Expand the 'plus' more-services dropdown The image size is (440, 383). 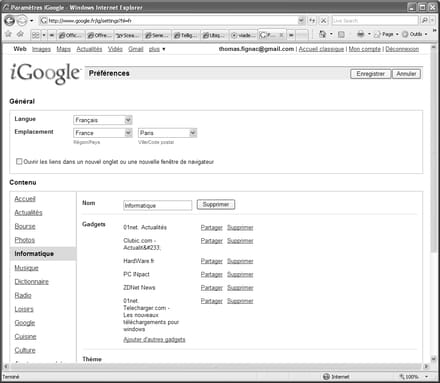157,49
